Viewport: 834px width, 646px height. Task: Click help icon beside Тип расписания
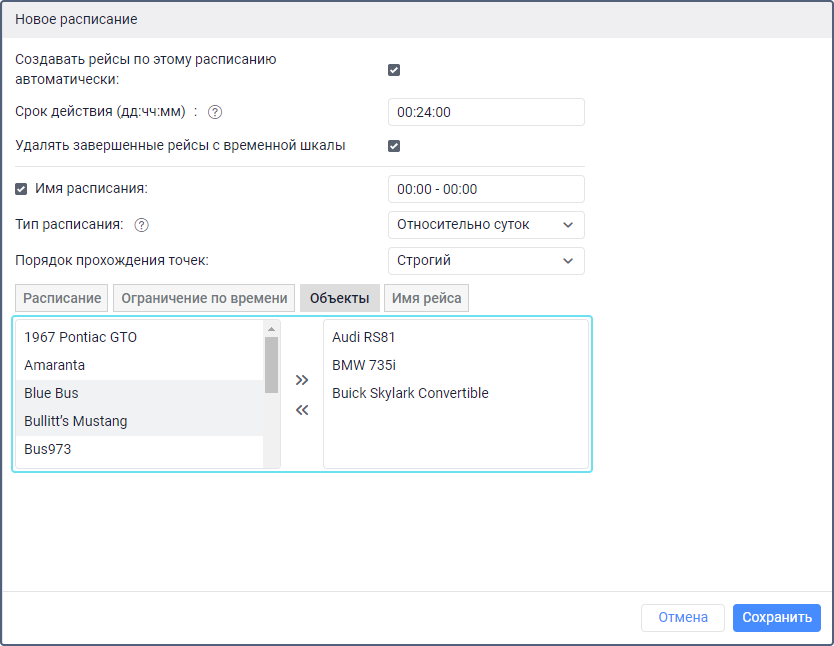point(142,225)
